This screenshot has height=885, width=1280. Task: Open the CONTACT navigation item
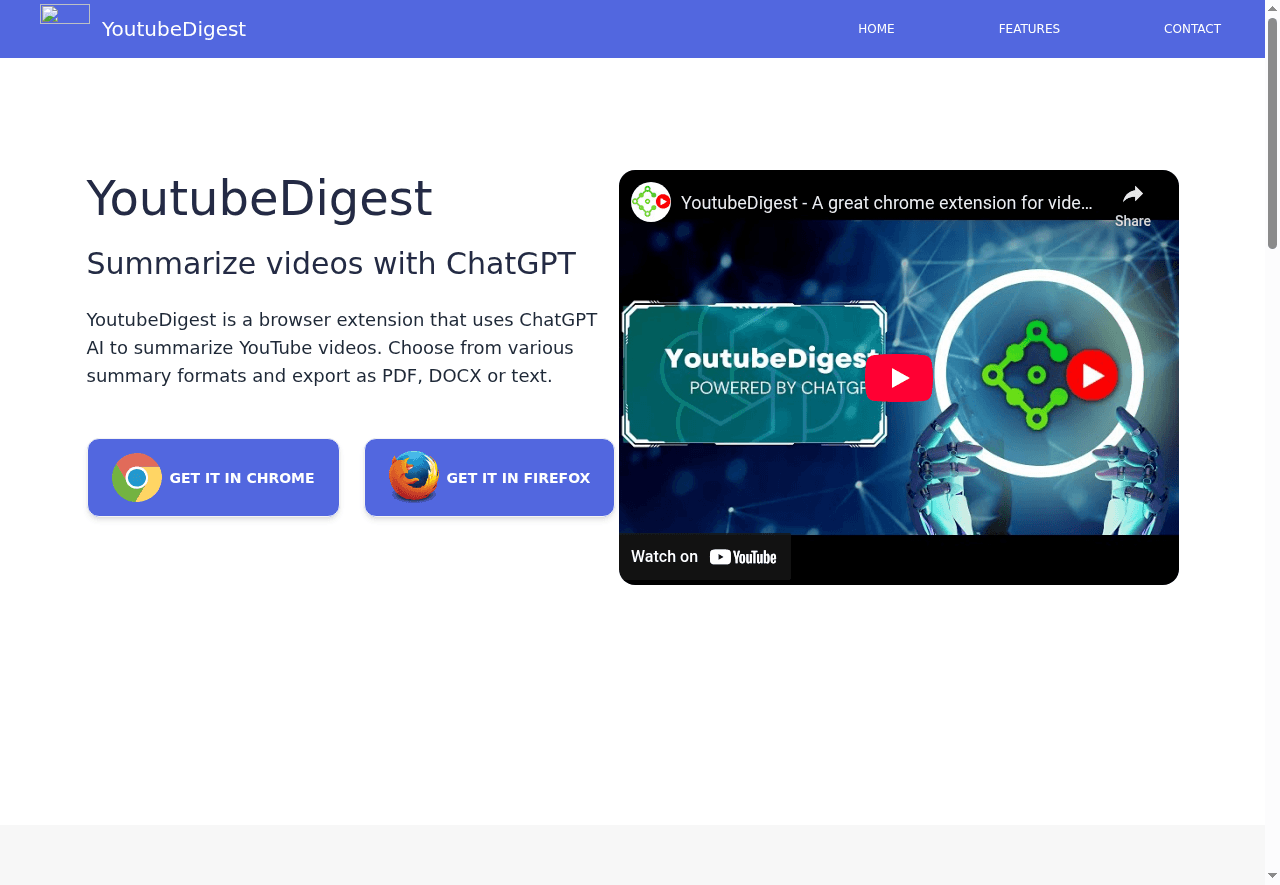pos(1192,29)
